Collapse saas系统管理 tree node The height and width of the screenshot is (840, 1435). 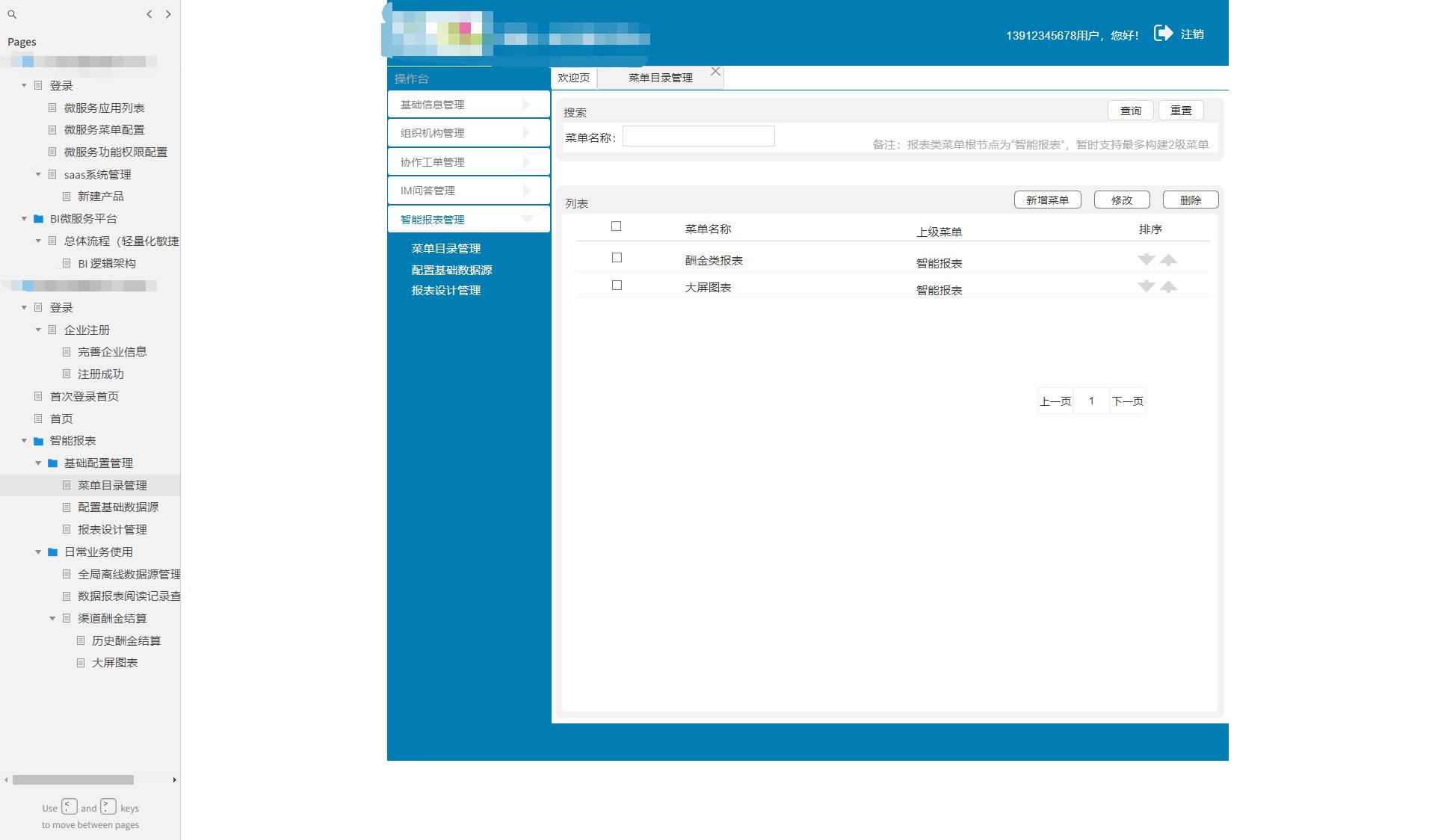coord(38,175)
